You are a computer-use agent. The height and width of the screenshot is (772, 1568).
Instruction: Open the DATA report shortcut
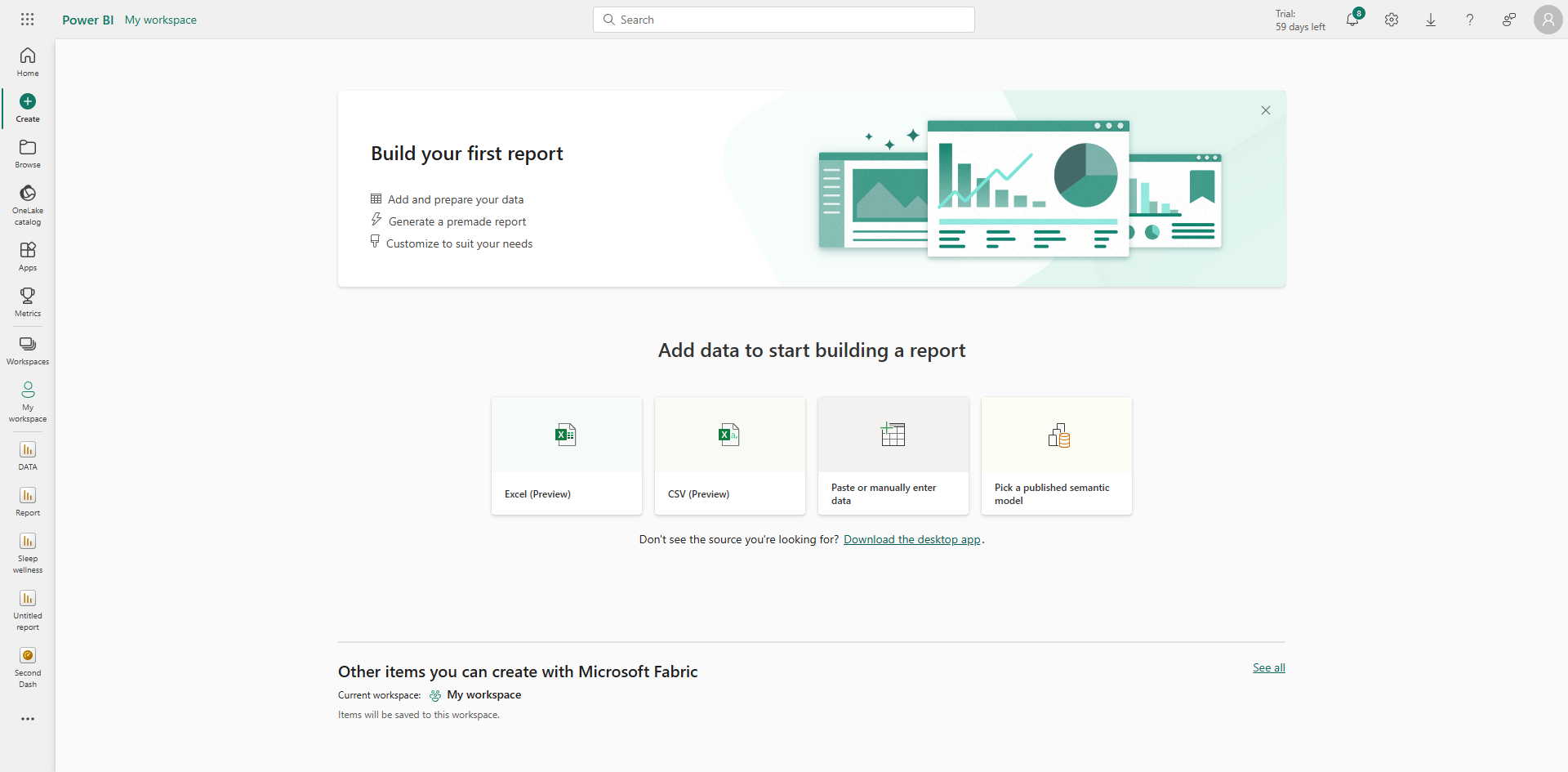tap(28, 456)
